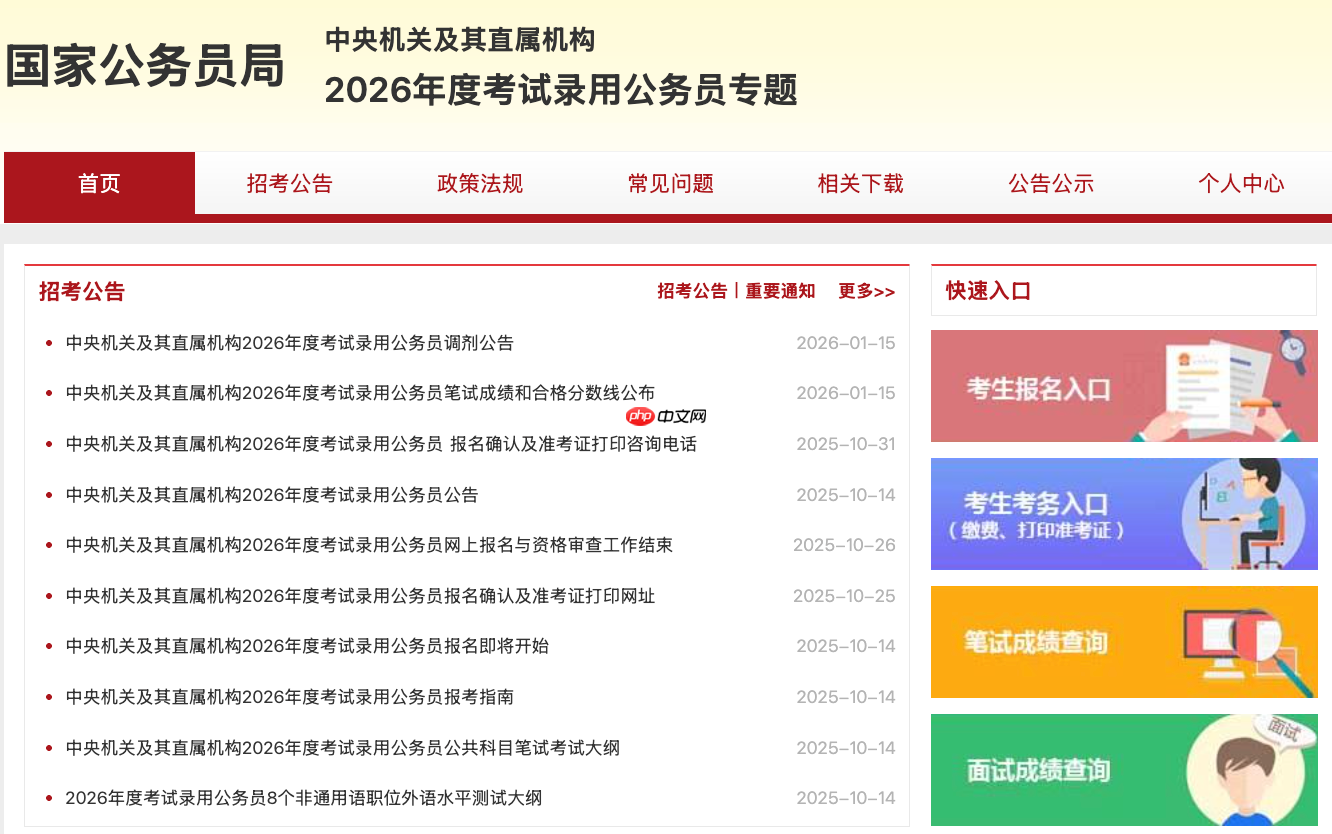Open 笔试成绩查询 score lookup
This screenshot has height=834, width=1332.
point(1124,642)
